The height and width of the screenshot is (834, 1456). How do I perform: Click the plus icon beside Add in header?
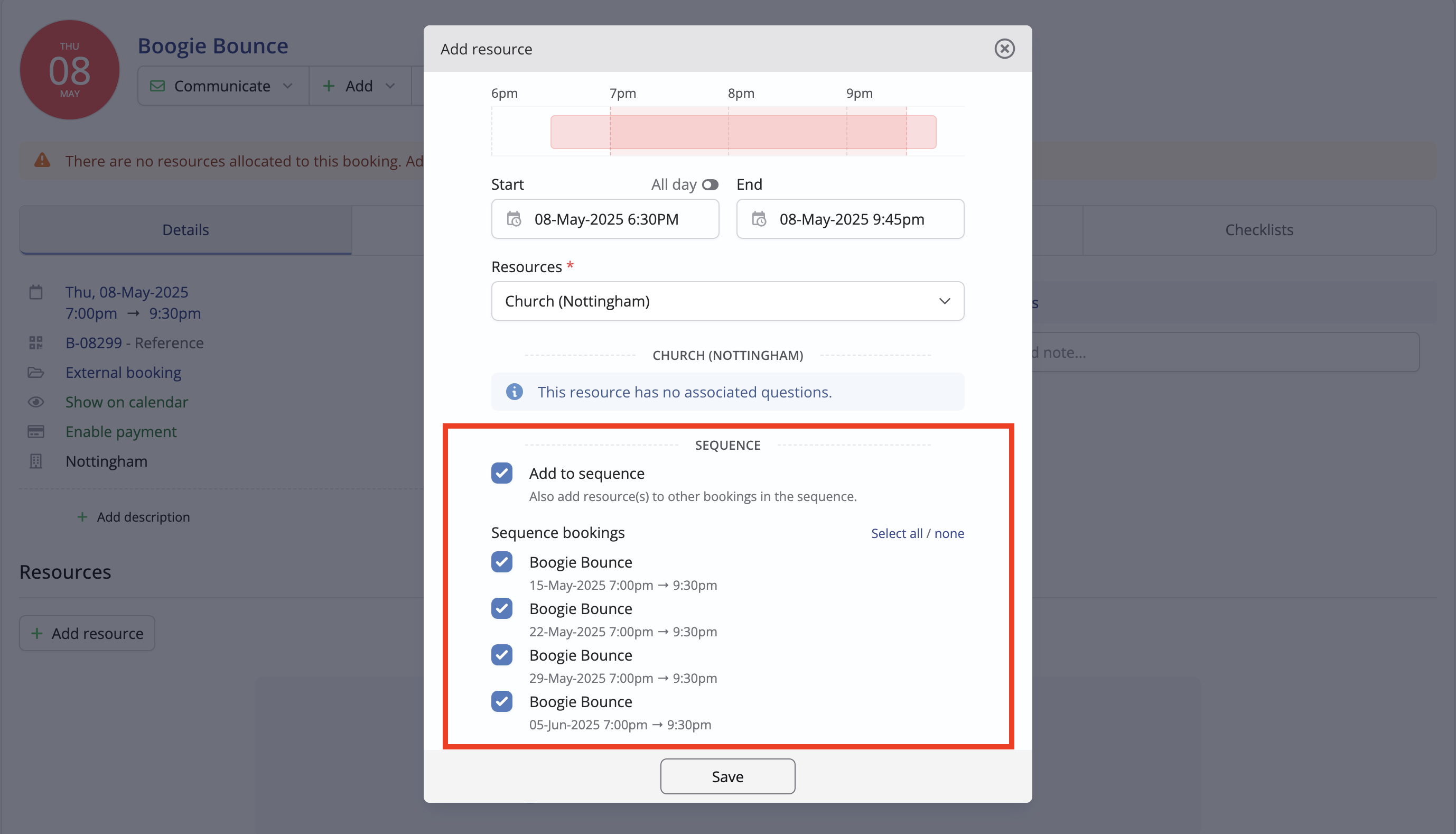pyautogui.click(x=329, y=86)
